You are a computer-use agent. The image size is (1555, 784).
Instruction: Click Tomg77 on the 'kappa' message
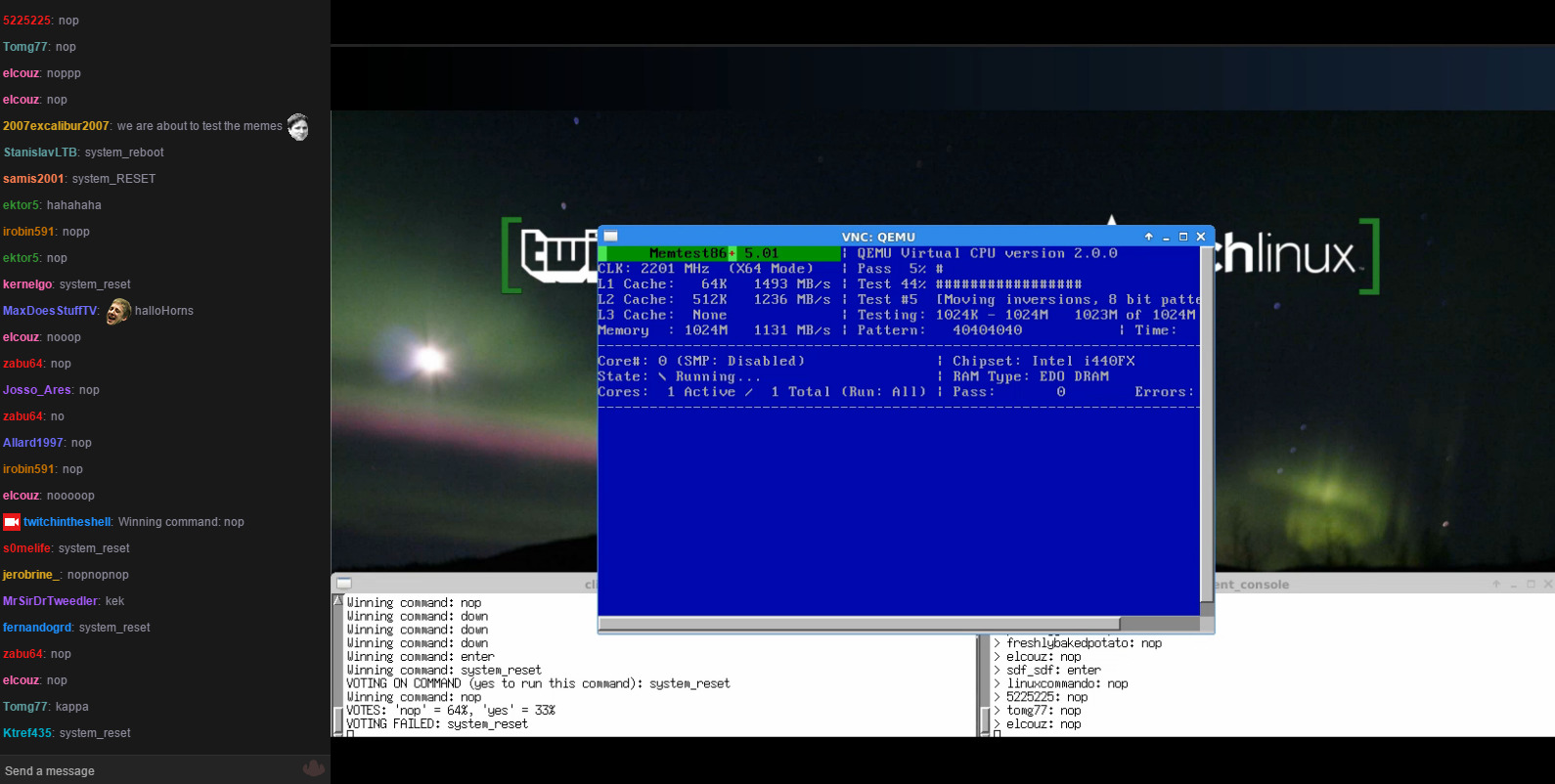pyautogui.click(x=25, y=707)
